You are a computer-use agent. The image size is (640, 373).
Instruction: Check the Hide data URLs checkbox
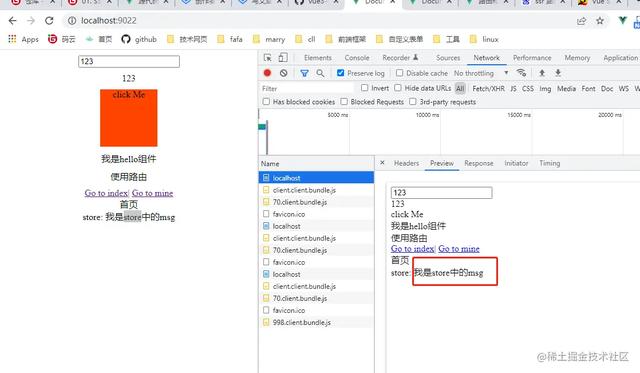[398, 88]
